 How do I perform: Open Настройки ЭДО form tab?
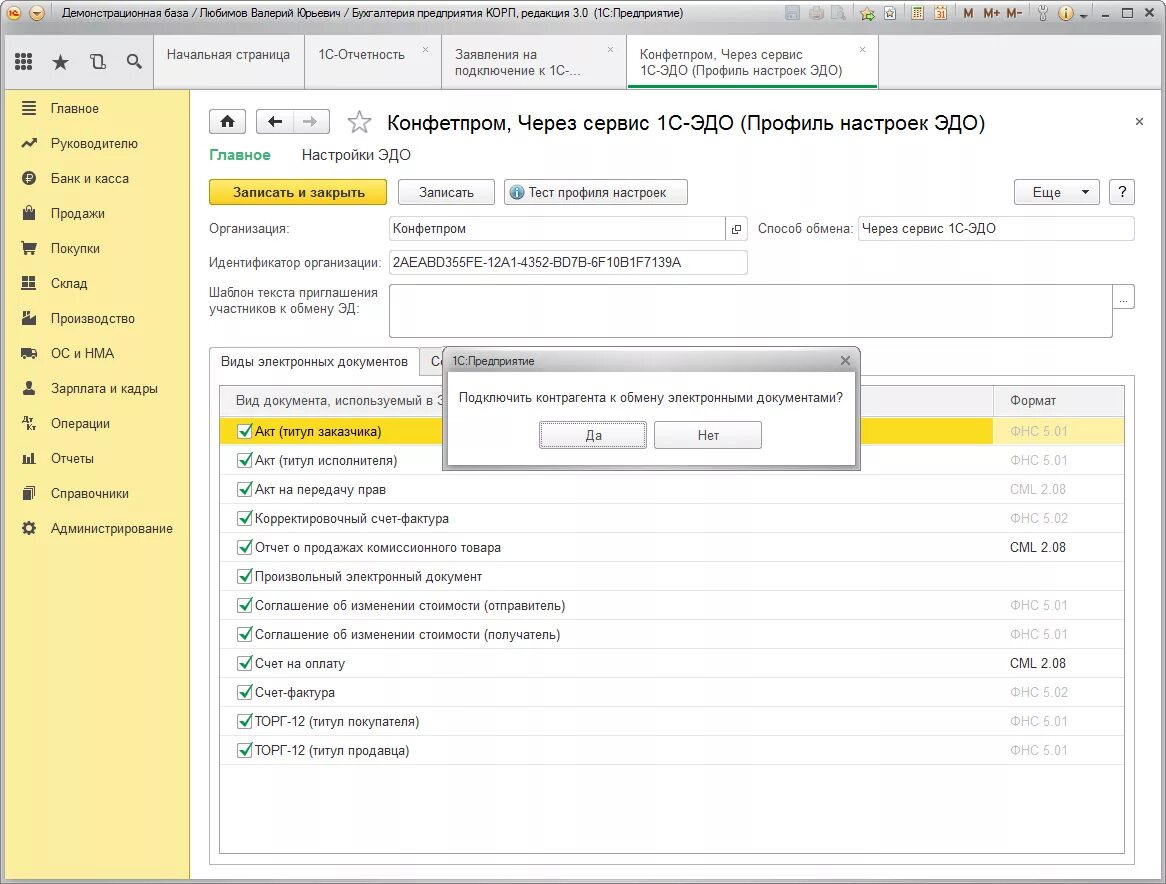[x=356, y=155]
